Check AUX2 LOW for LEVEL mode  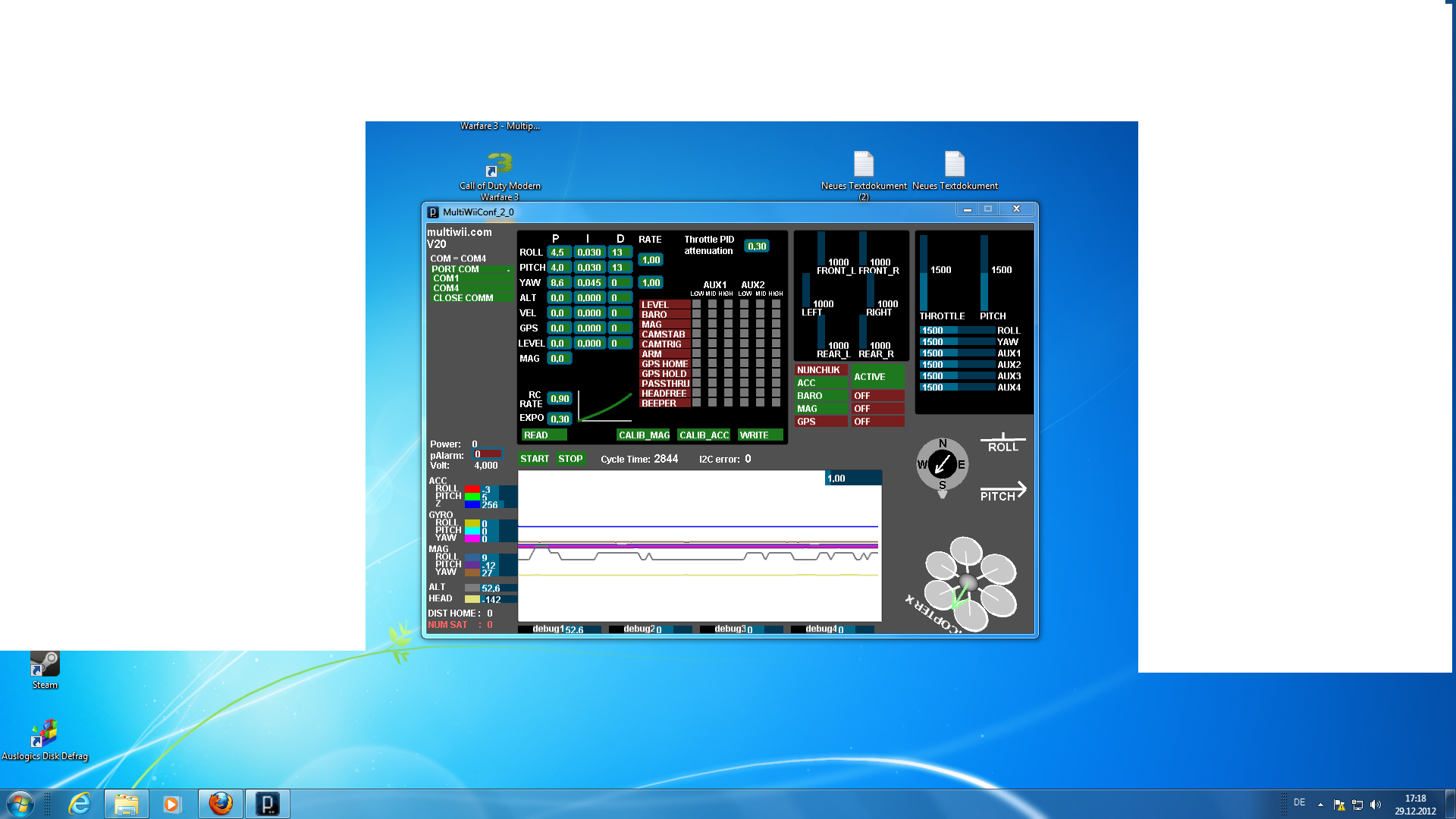coord(744,304)
